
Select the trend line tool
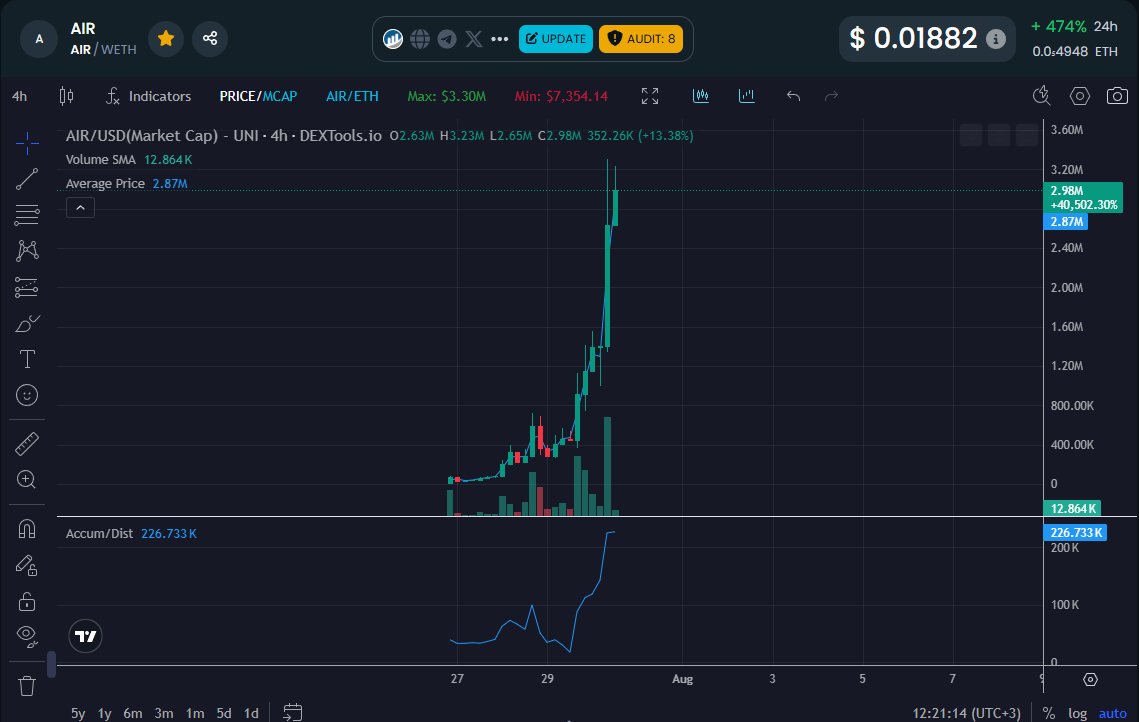pyautogui.click(x=27, y=179)
